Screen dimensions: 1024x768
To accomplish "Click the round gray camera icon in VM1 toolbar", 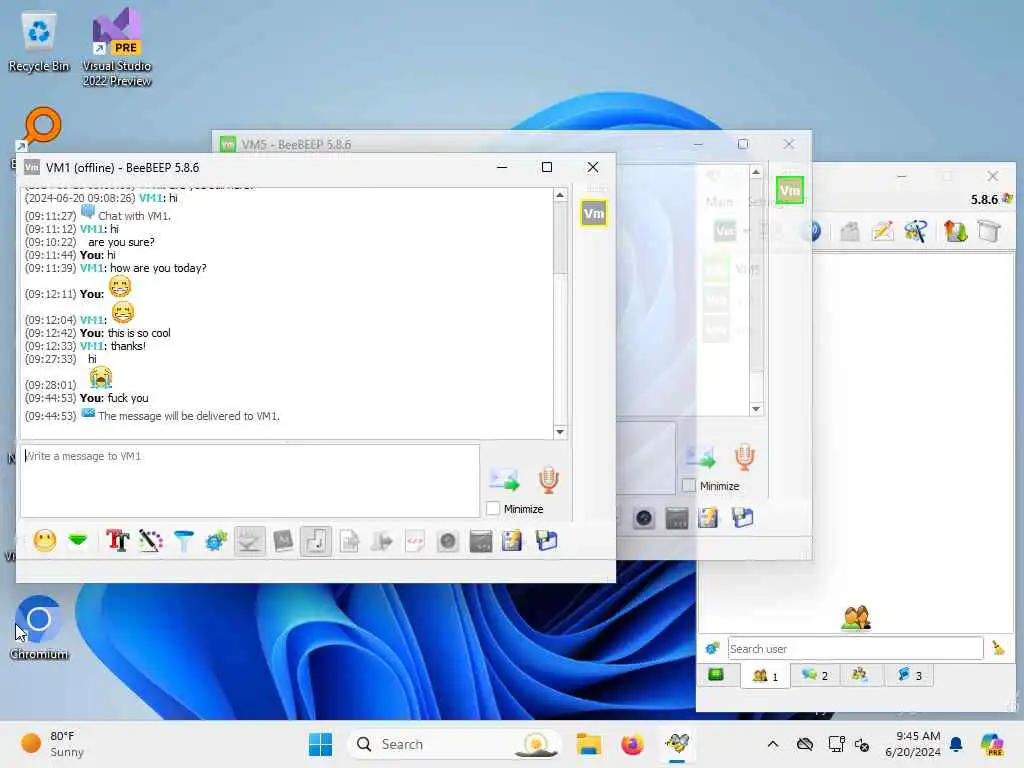I will (448, 541).
